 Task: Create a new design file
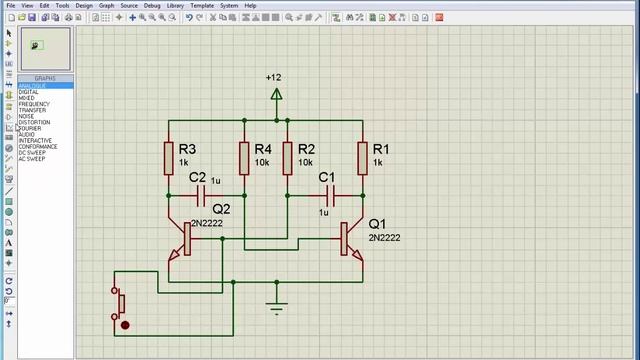point(12,18)
